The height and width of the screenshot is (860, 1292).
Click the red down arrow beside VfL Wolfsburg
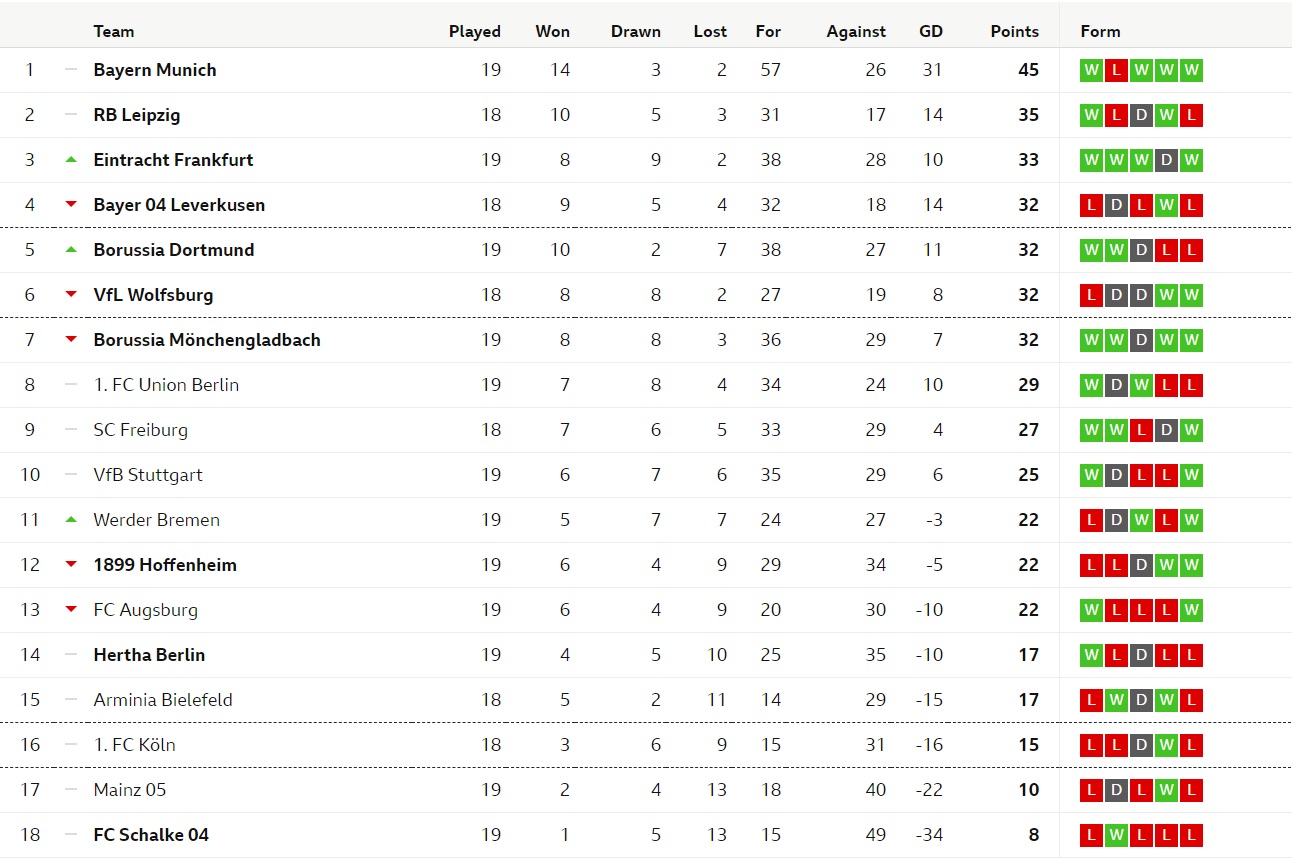[71, 295]
